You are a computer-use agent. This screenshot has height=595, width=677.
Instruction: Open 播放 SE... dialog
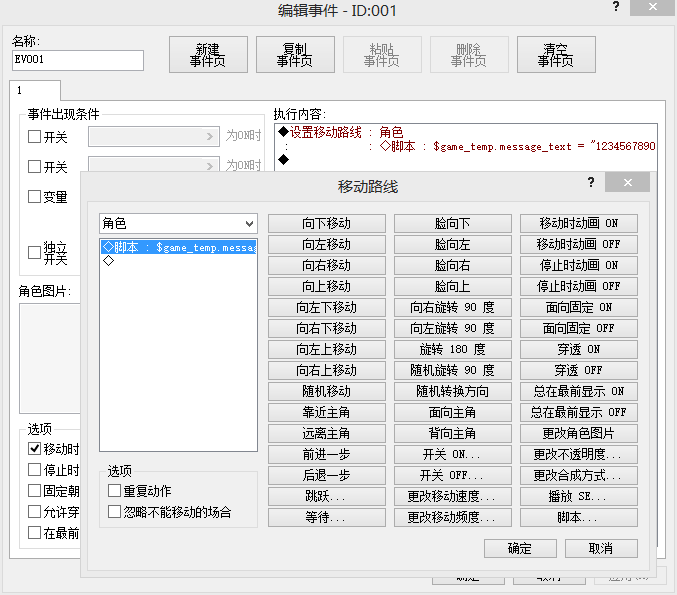[x=579, y=497]
